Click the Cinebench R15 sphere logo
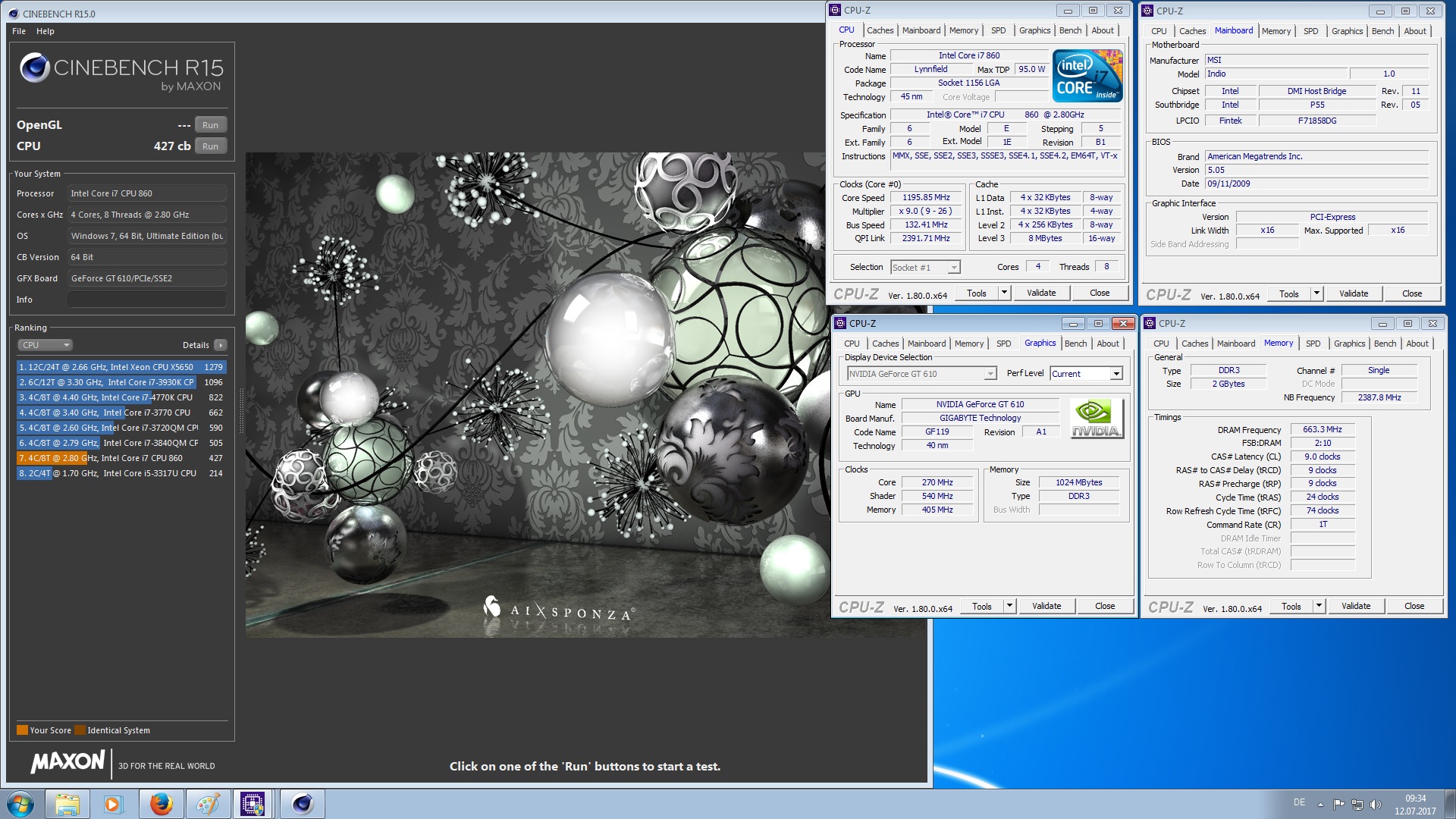Viewport: 1456px width, 819px height. [35, 67]
